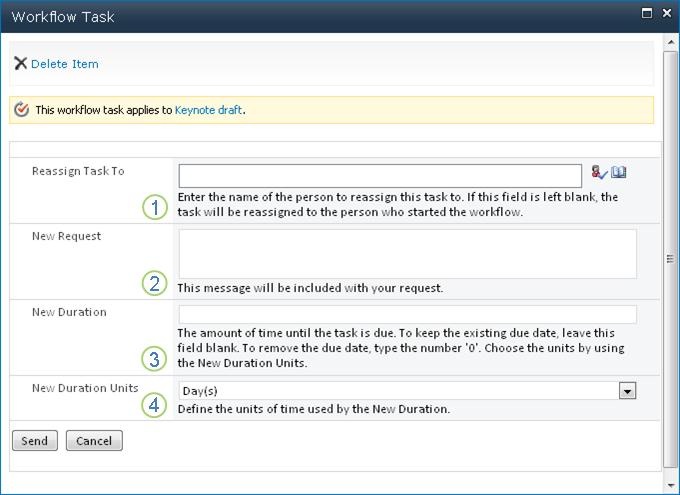The image size is (680, 495).
Task: Open the Keynote draft link
Action: pos(208,110)
